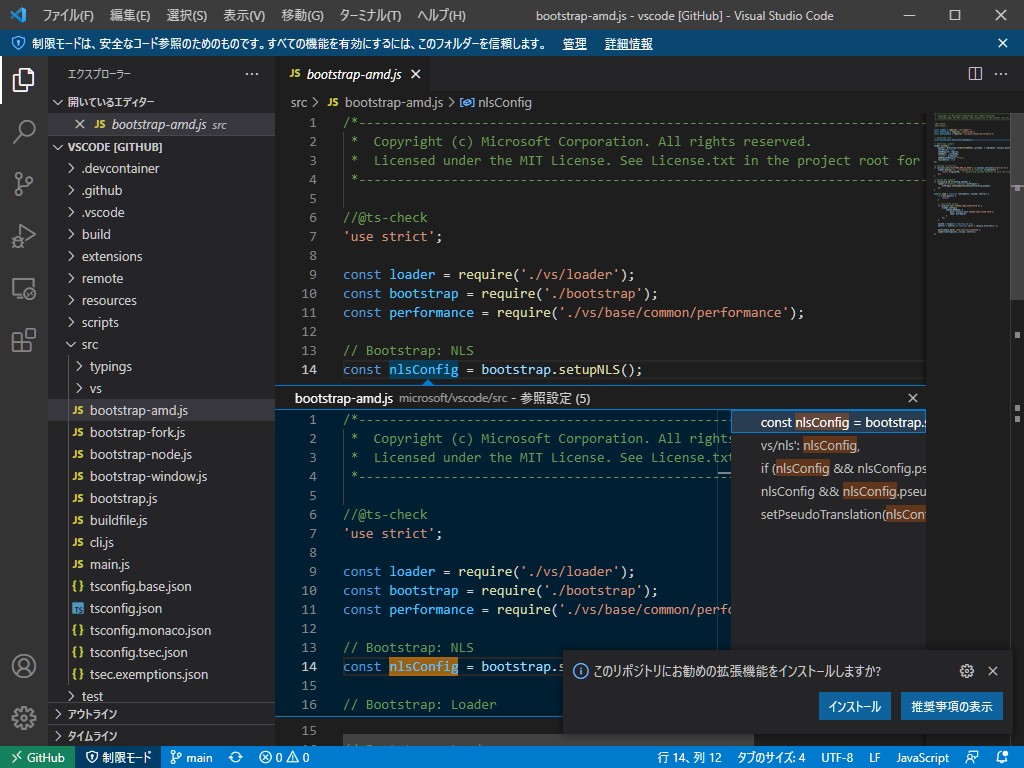Viewport: 1024px width, 768px height.
Task: Click the main branch indicator in status bar
Action: click(x=191, y=757)
